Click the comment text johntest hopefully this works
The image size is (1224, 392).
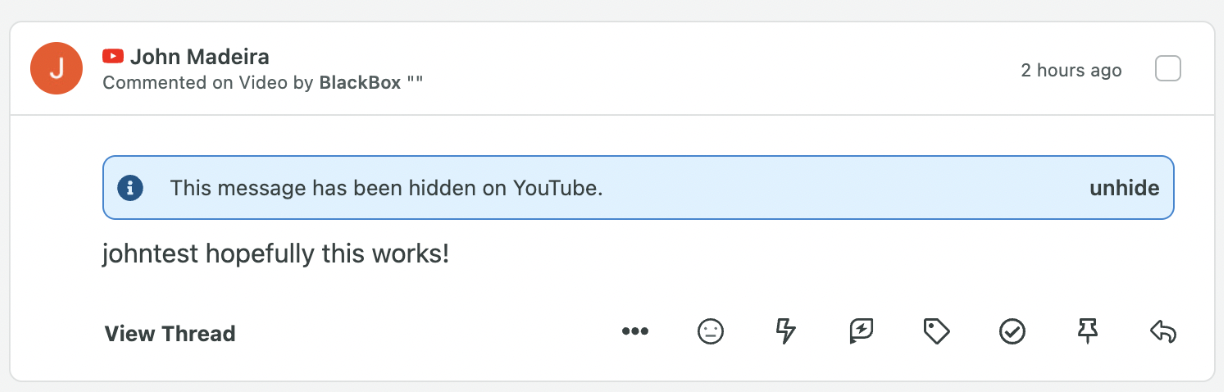[x=276, y=254]
